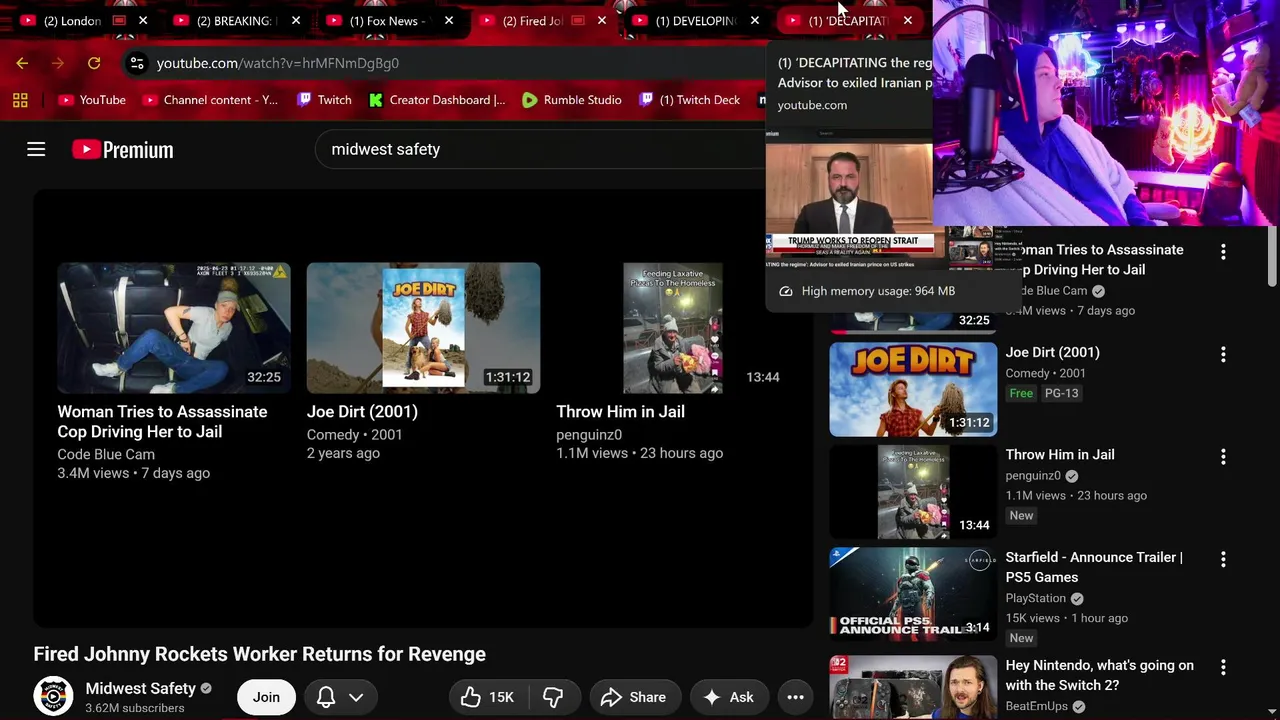Open Woman Tries to Assassinate Cop endscreen thumbnail
This screenshot has width=1280, height=720.
pos(174,328)
